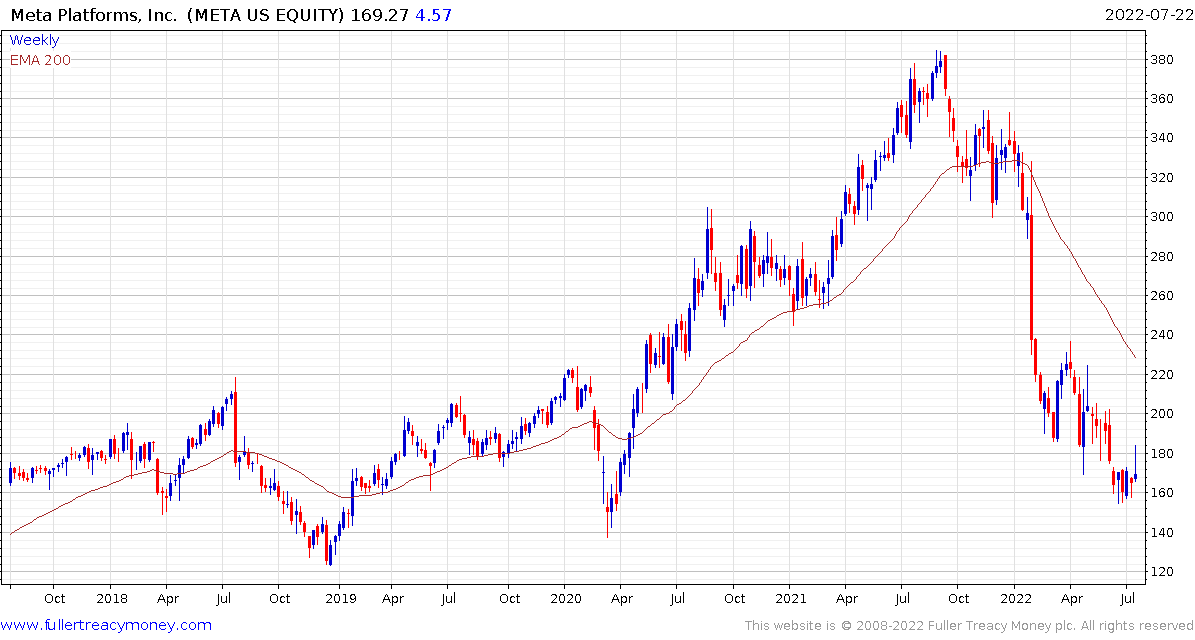Select the last price 169.27
Image resolution: width=1195 pixels, height=640 pixels.
[380, 15]
